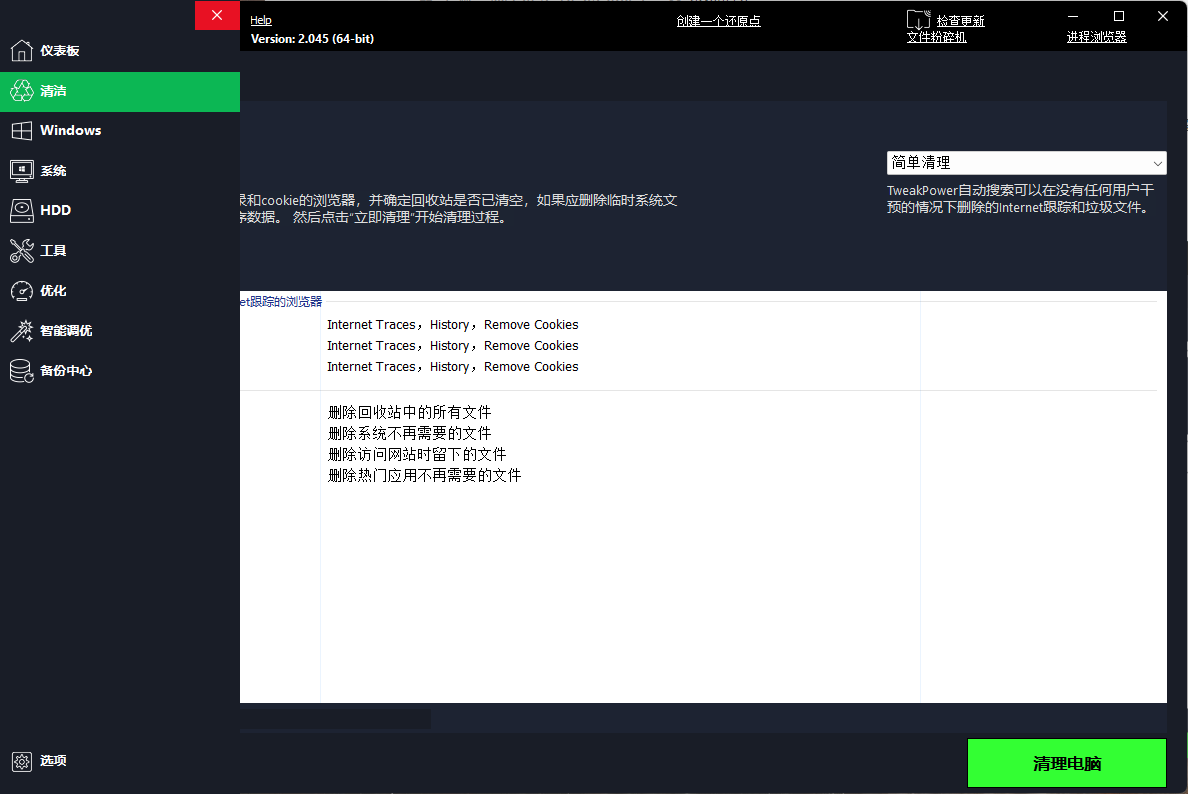Click the 系统 monitor icon in sidebar
Viewport: 1188px width, 794px height.
point(21,170)
